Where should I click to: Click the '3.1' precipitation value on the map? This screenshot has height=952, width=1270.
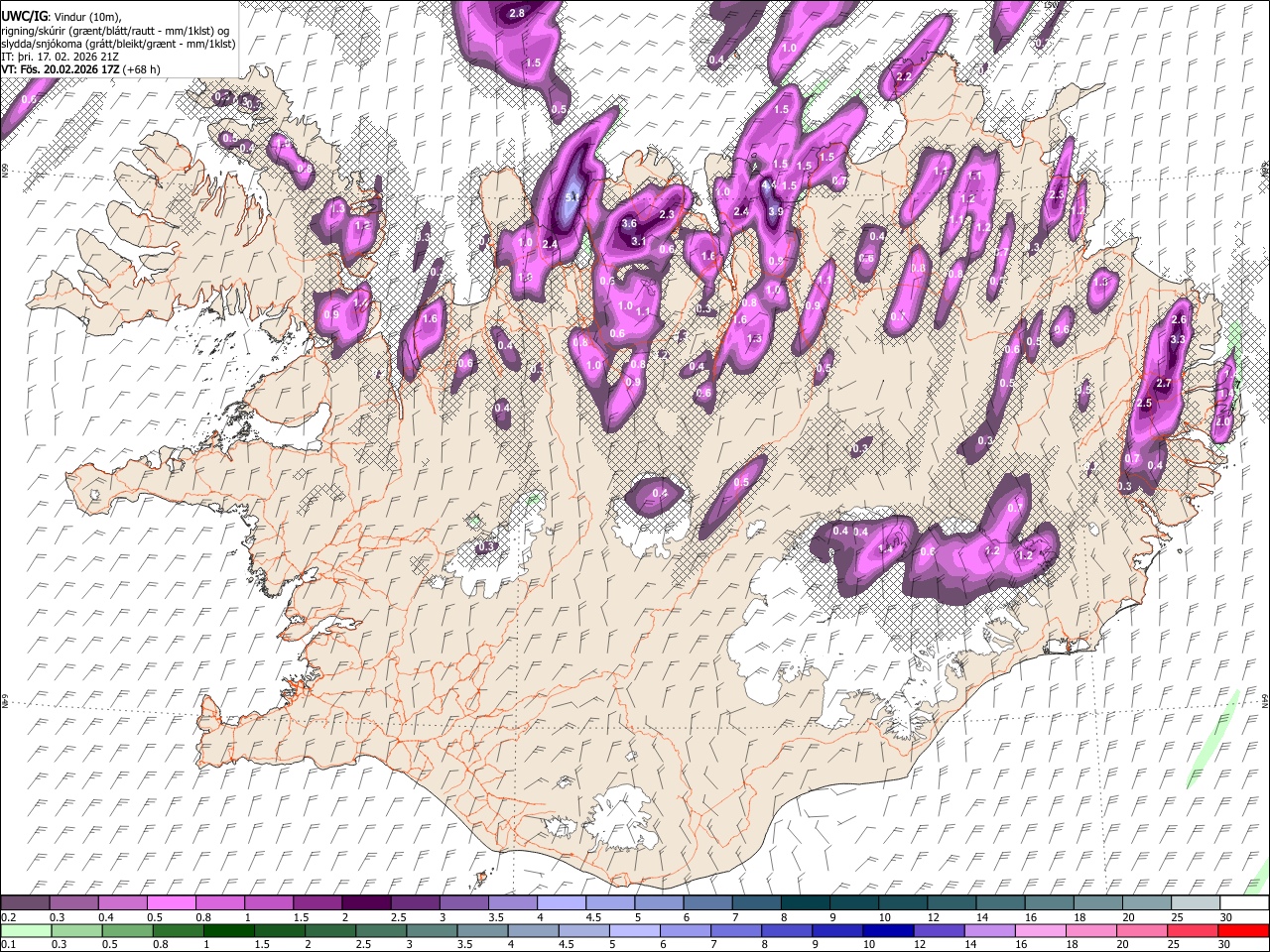[639, 241]
